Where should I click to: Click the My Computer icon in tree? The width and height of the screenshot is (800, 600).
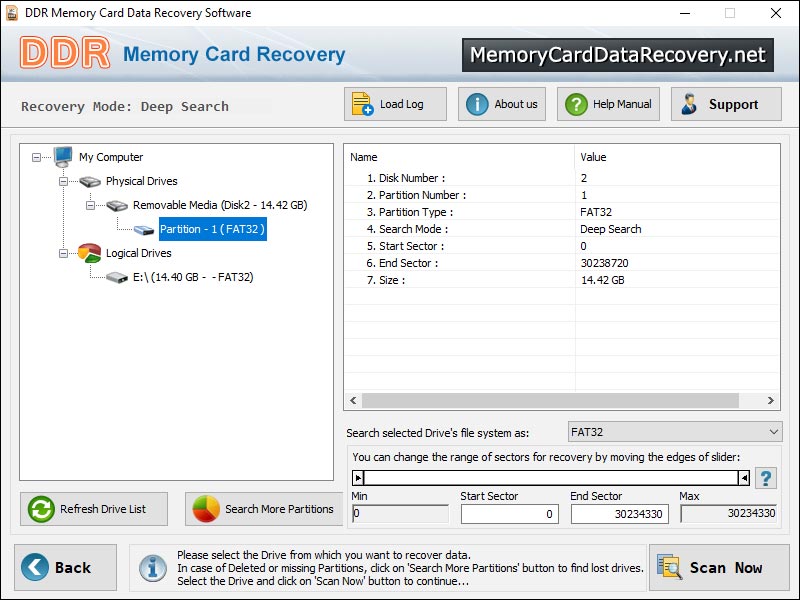click(x=63, y=157)
